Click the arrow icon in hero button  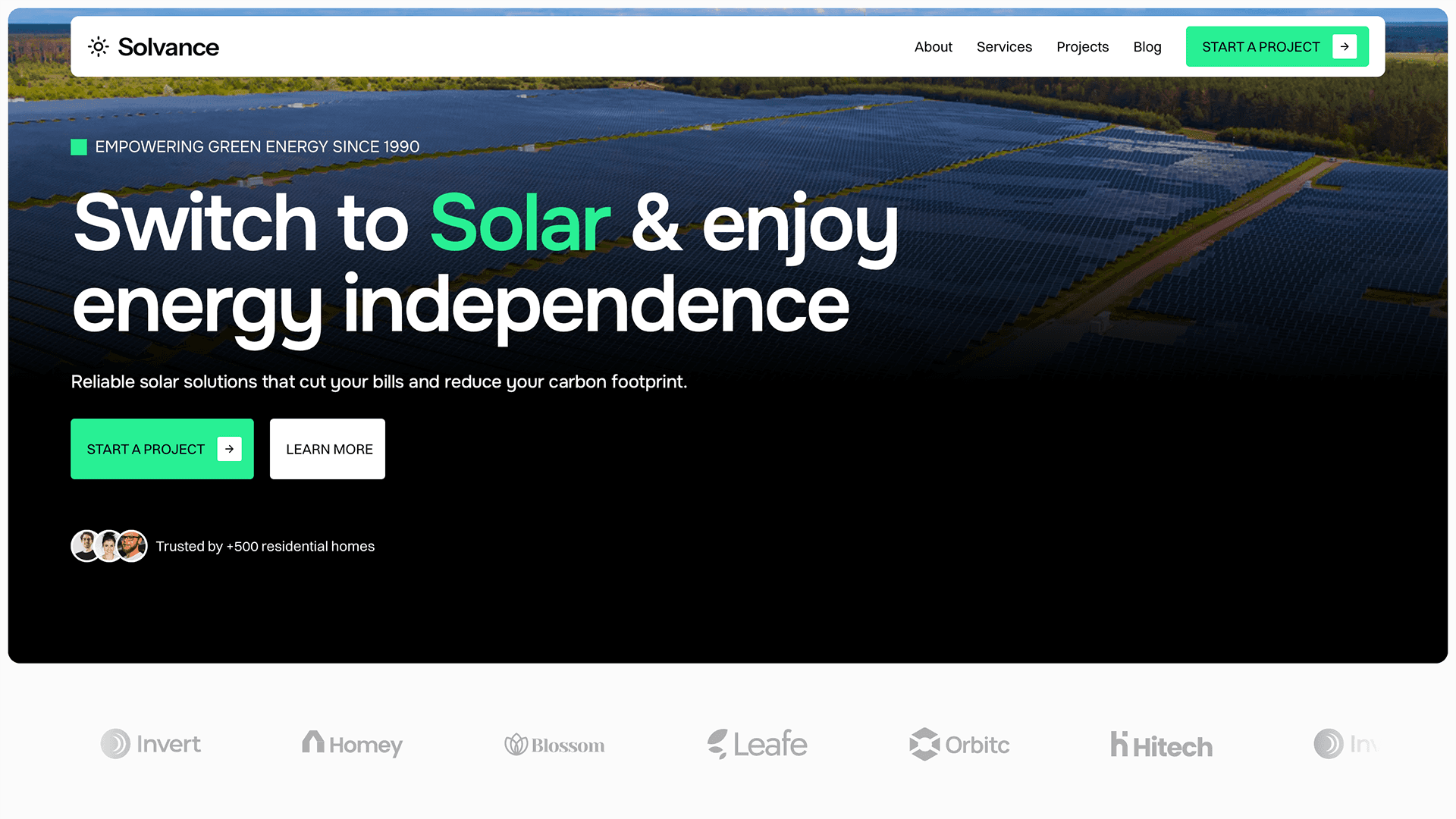coord(229,449)
